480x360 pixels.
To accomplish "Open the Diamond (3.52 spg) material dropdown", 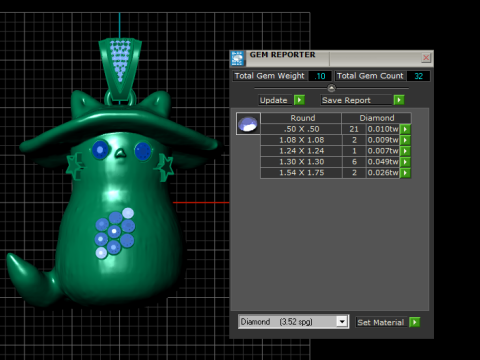I will [342, 322].
